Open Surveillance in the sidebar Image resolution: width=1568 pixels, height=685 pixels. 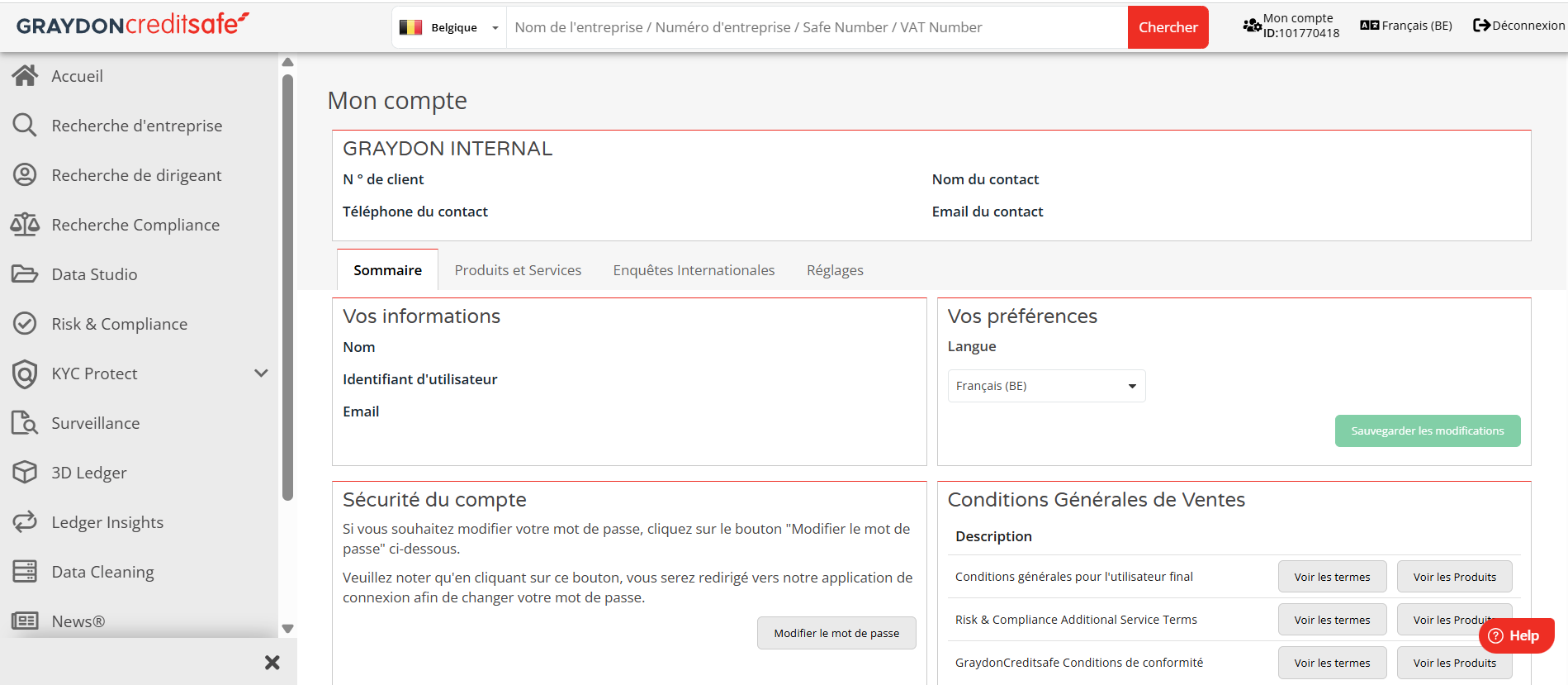(96, 423)
